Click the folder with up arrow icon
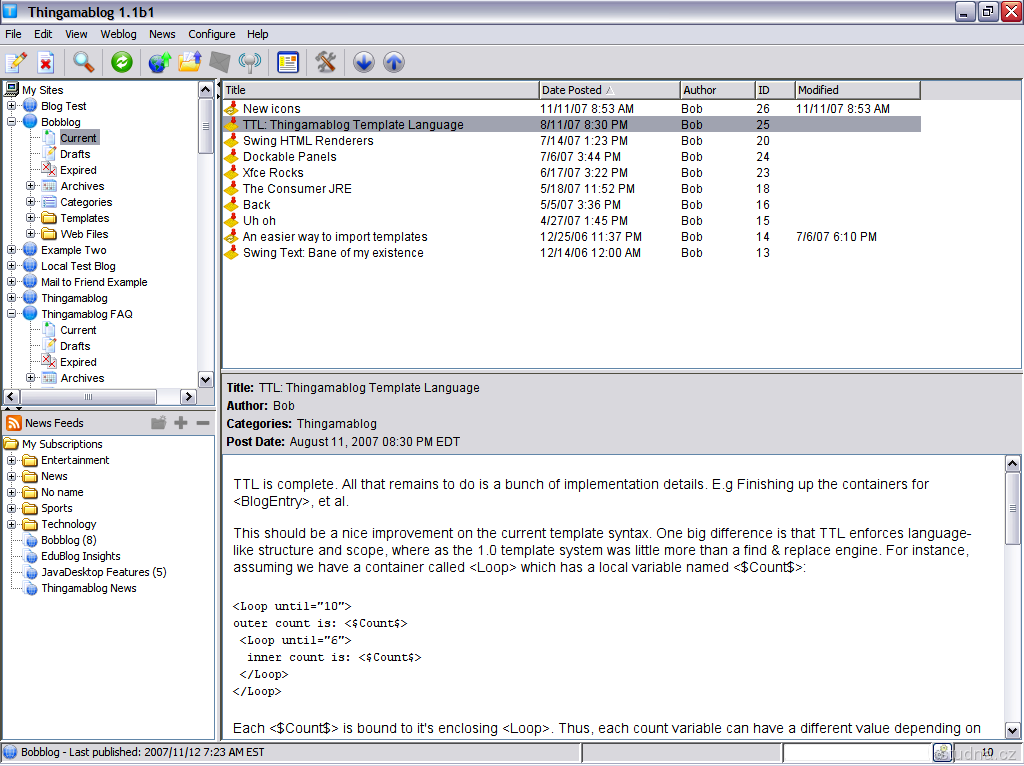Screen dimensions: 1024x766 (190, 62)
